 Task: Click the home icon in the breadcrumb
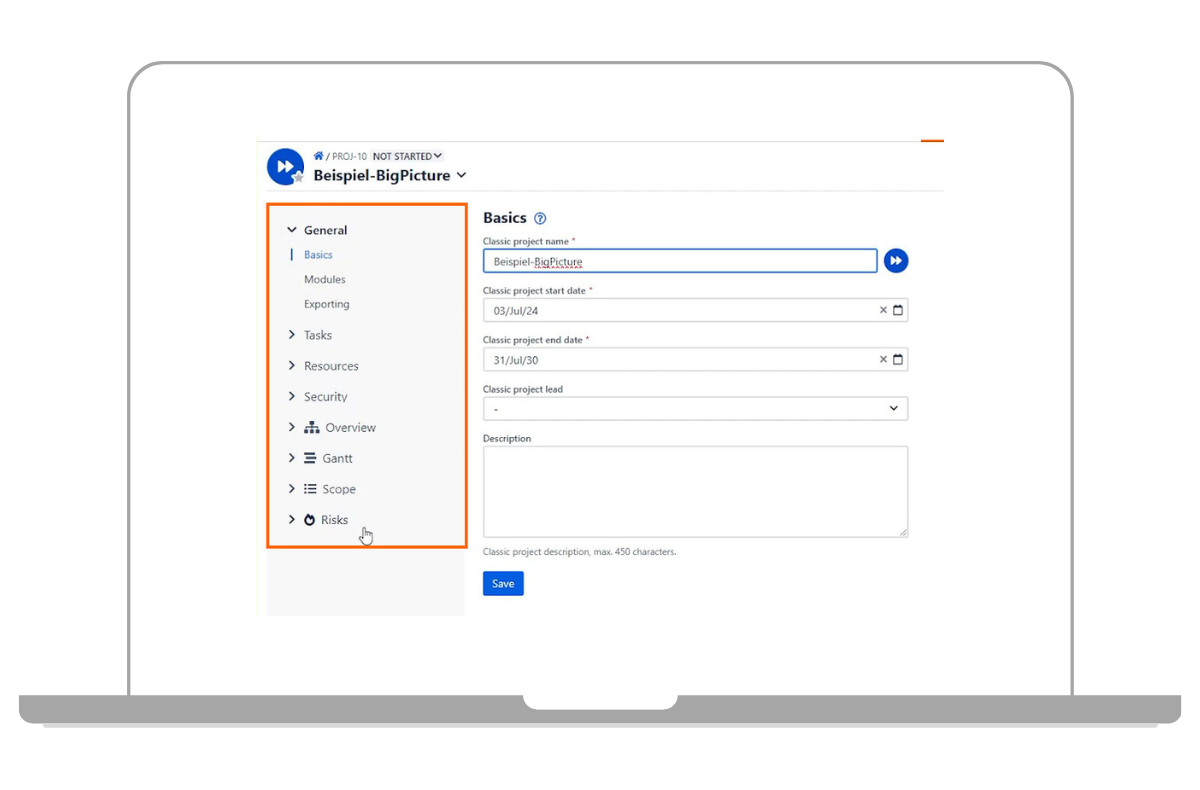tap(318, 156)
